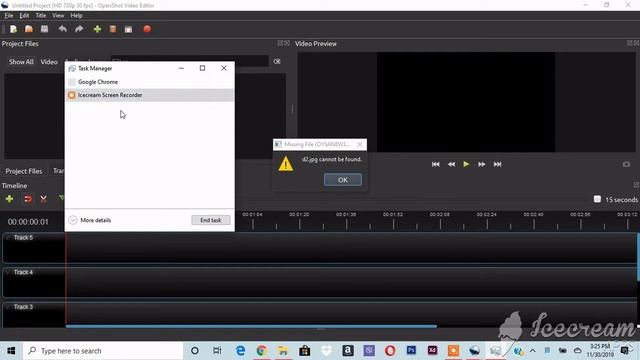Click the Track 4 label
Image resolution: width=640 pixels, height=360 pixels.
(23, 272)
